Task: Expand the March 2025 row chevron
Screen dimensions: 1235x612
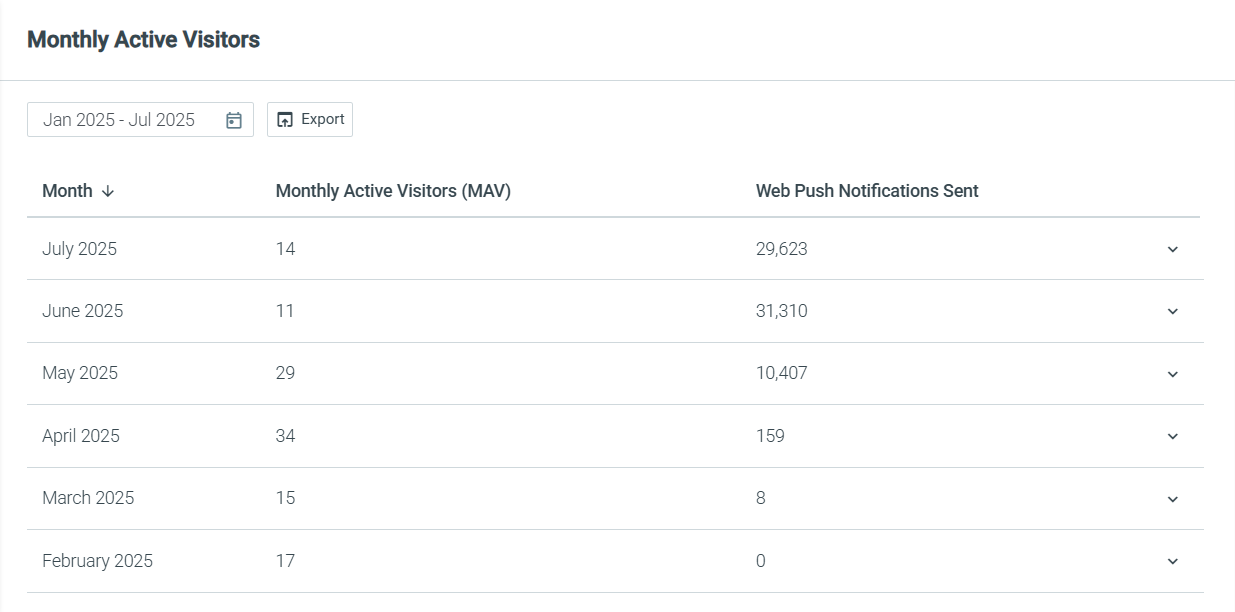Action: tap(1173, 499)
